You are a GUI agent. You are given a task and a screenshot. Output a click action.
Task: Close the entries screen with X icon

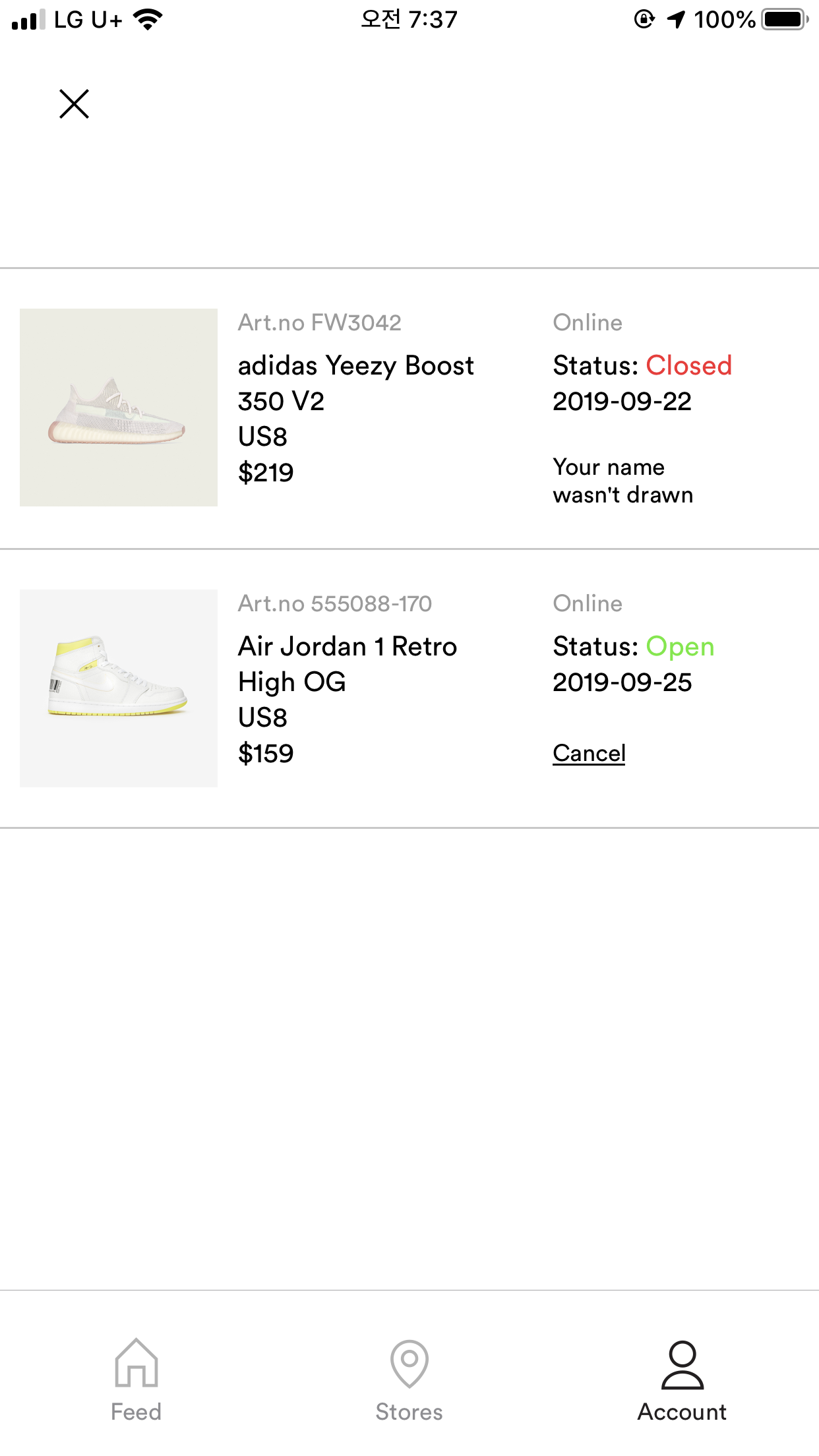74,104
